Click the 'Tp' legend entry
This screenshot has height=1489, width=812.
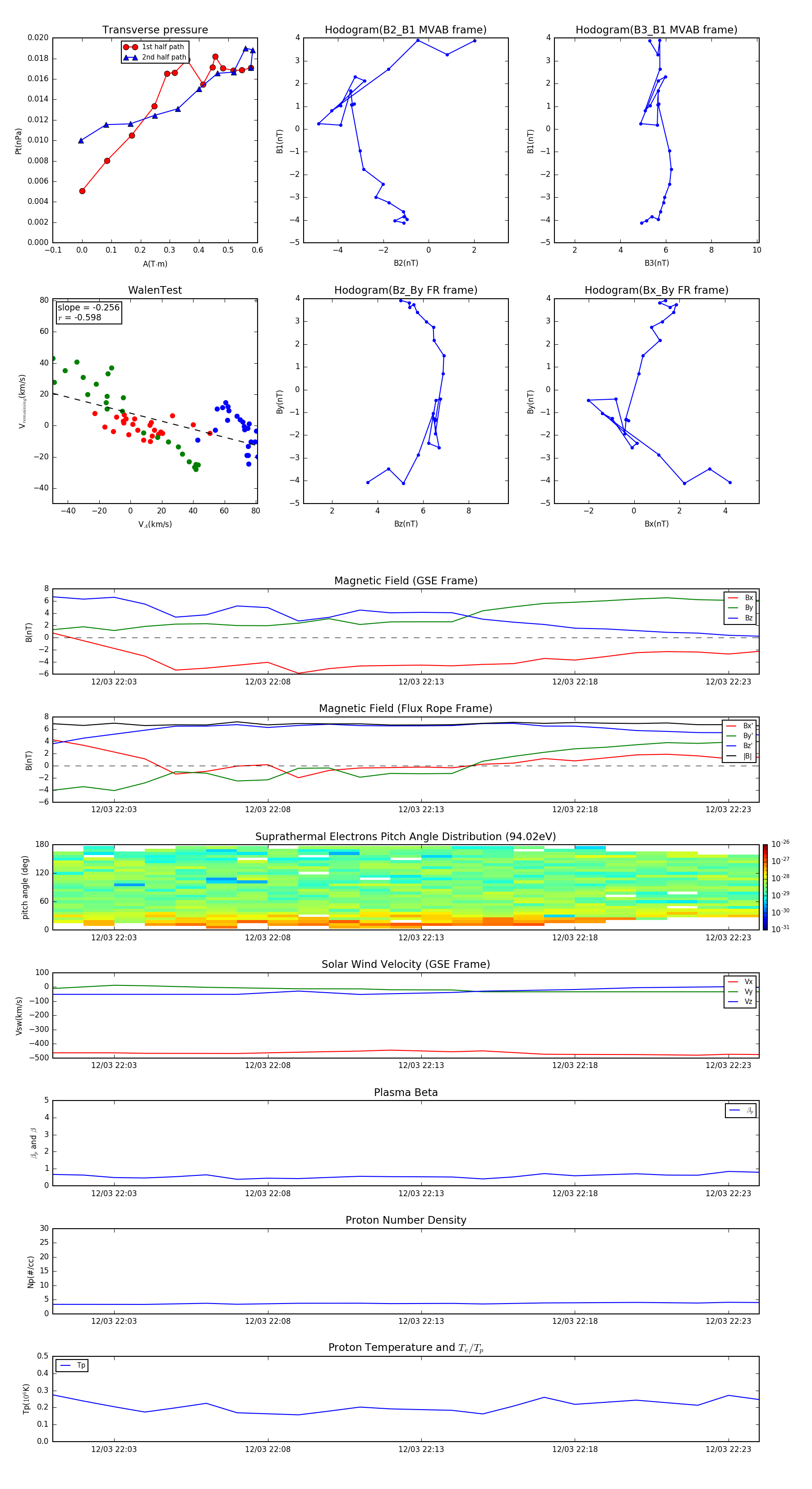[72, 1365]
